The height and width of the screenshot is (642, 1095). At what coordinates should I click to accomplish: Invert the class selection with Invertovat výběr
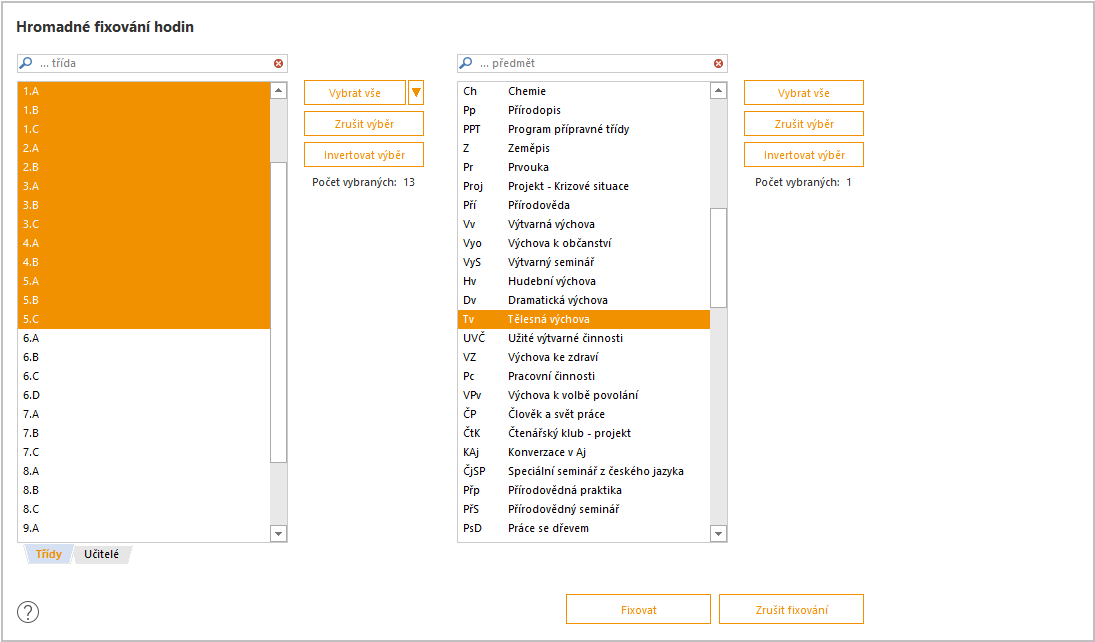pos(364,155)
